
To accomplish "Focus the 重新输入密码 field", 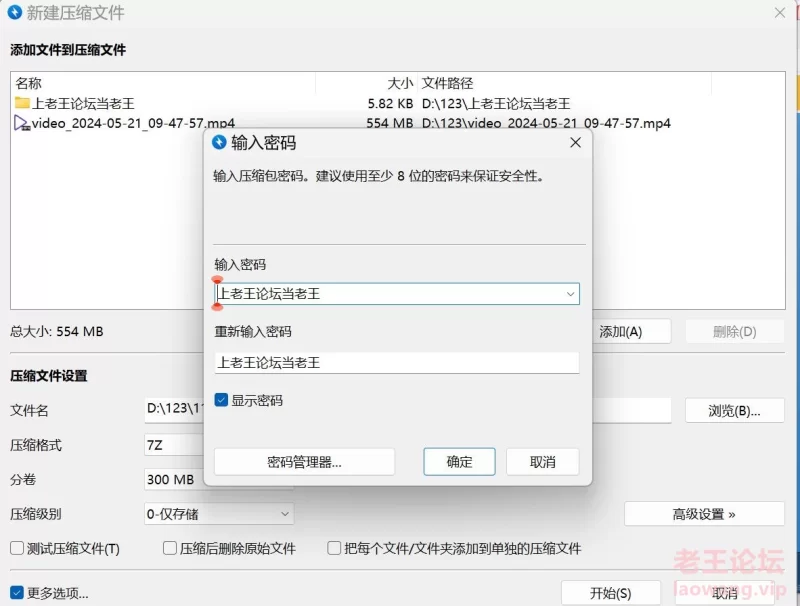I will (x=396, y=363).
